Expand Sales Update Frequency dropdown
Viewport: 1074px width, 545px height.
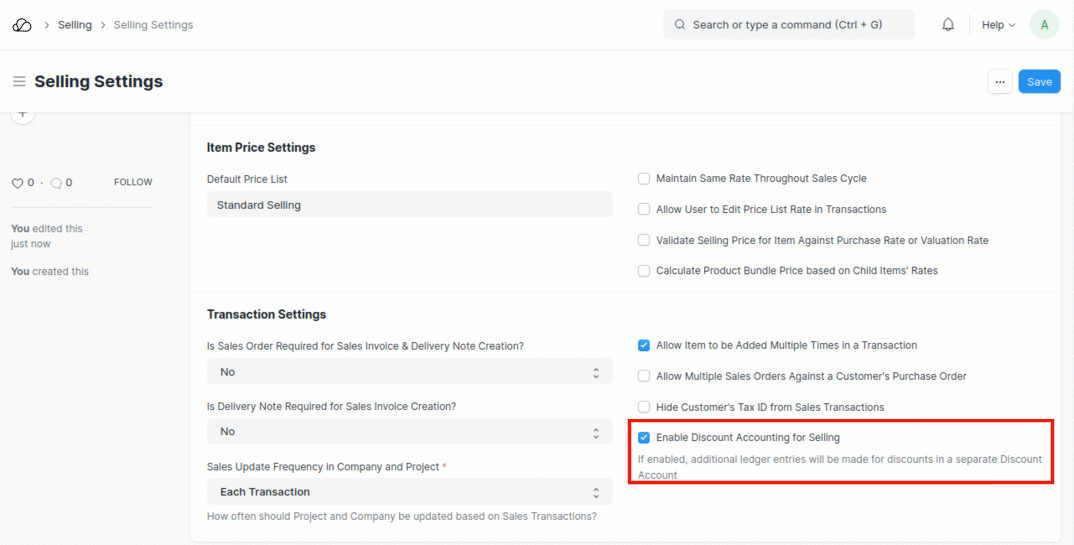(409, 492)
